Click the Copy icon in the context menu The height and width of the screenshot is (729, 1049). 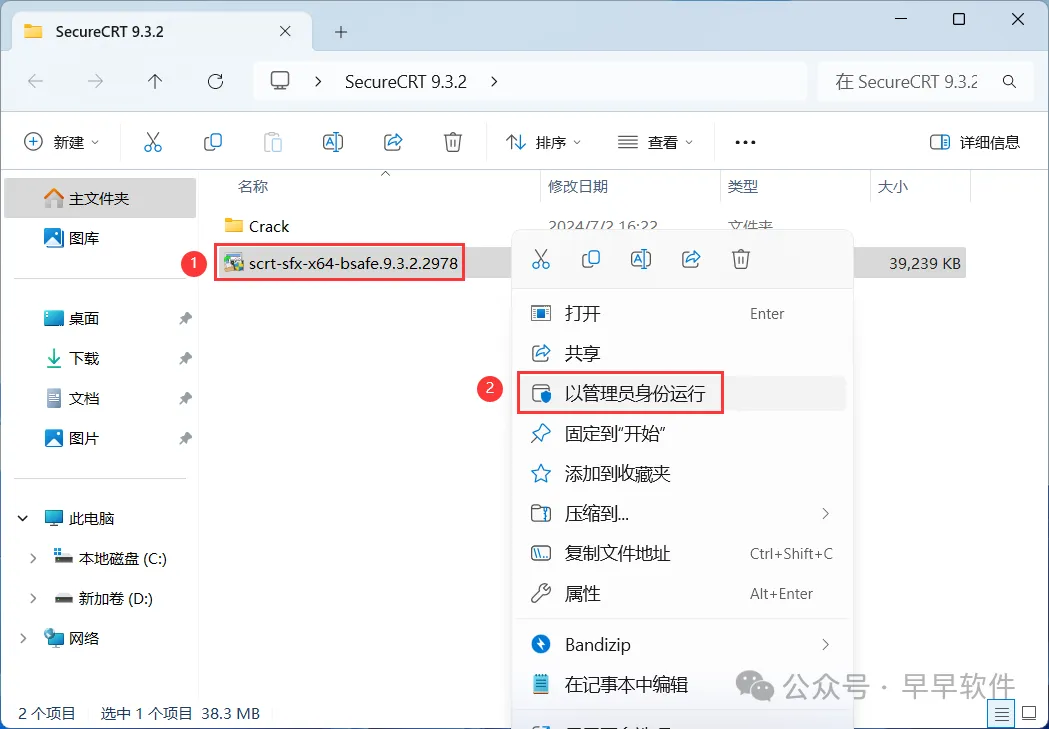(x=591, y=259)
